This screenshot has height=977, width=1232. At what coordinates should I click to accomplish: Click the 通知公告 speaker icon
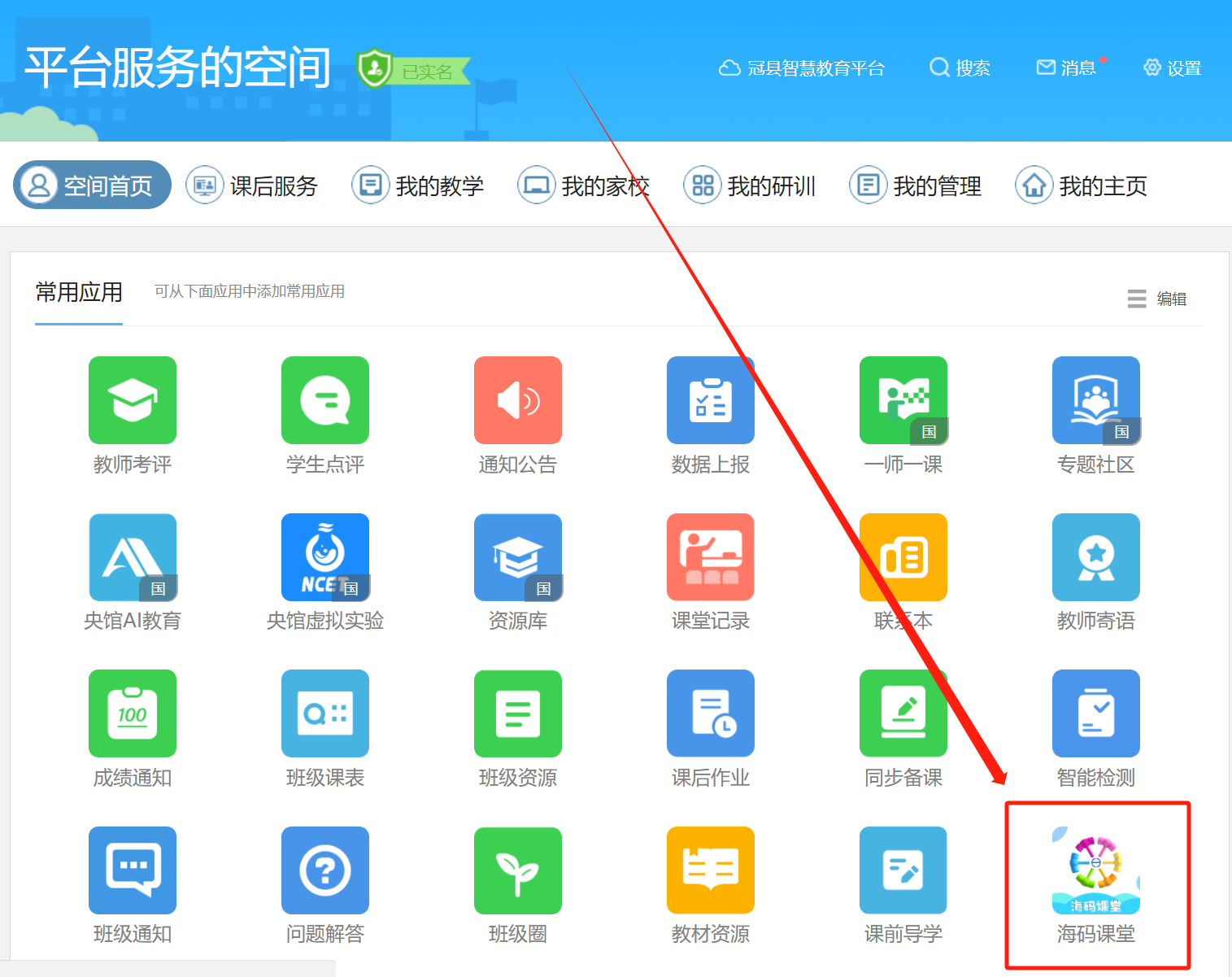(518, 400)
